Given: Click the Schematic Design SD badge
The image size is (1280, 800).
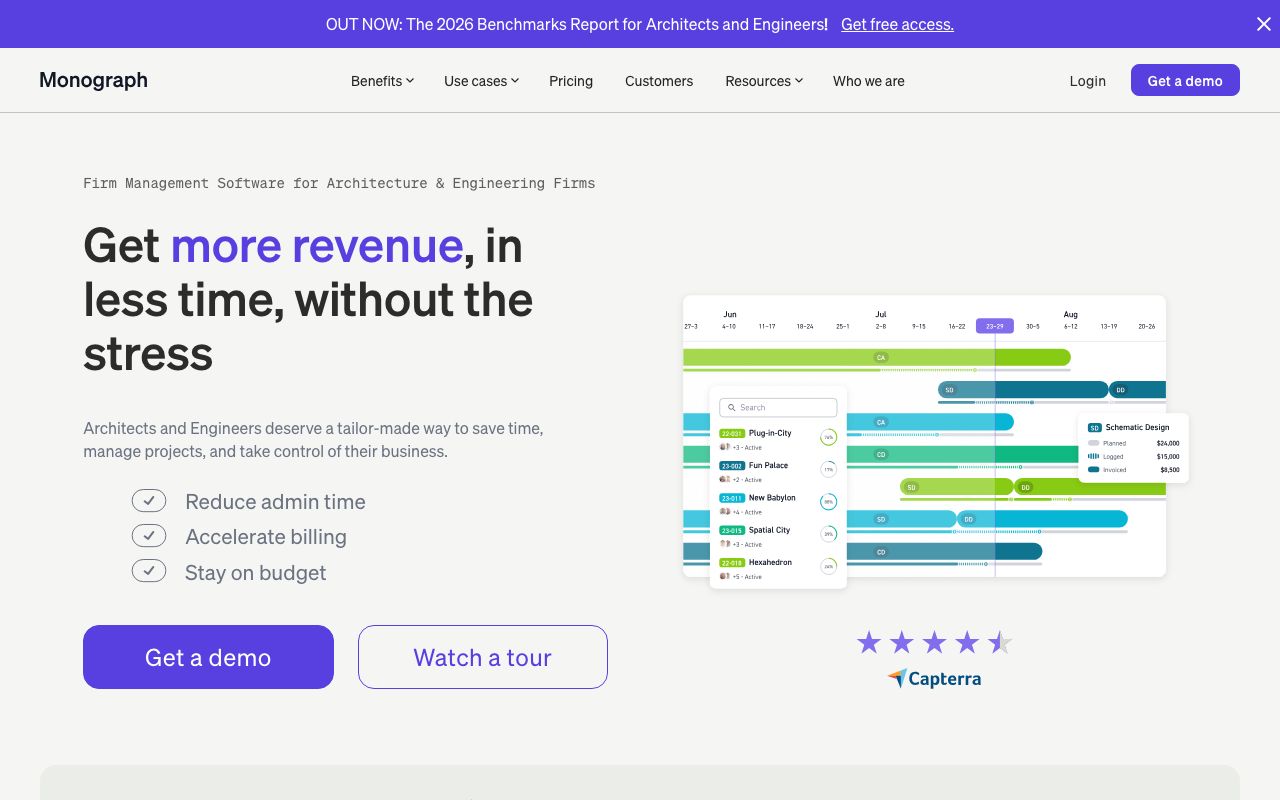Looking at the screenshot, I should (1094, 428).
